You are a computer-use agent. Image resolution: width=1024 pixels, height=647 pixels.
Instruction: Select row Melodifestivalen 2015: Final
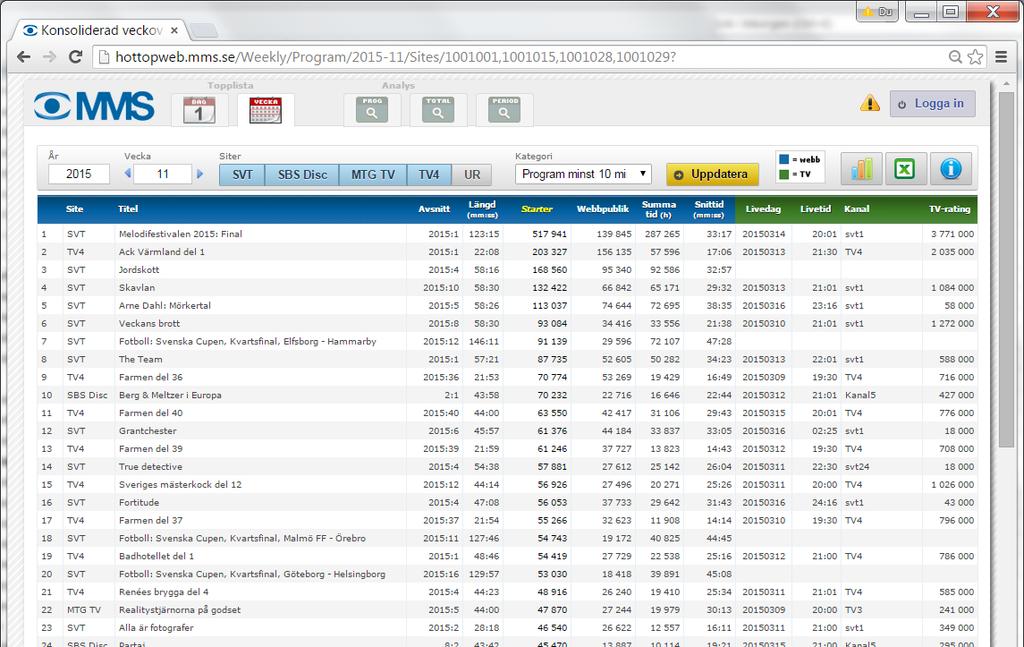507,234
